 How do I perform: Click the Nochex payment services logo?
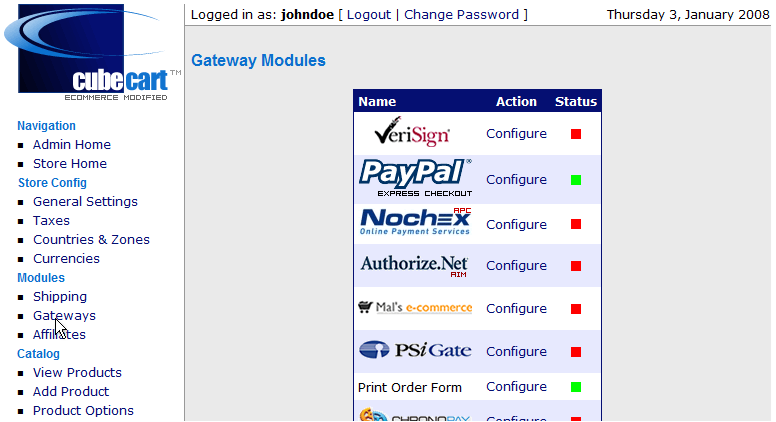point(415,223)
